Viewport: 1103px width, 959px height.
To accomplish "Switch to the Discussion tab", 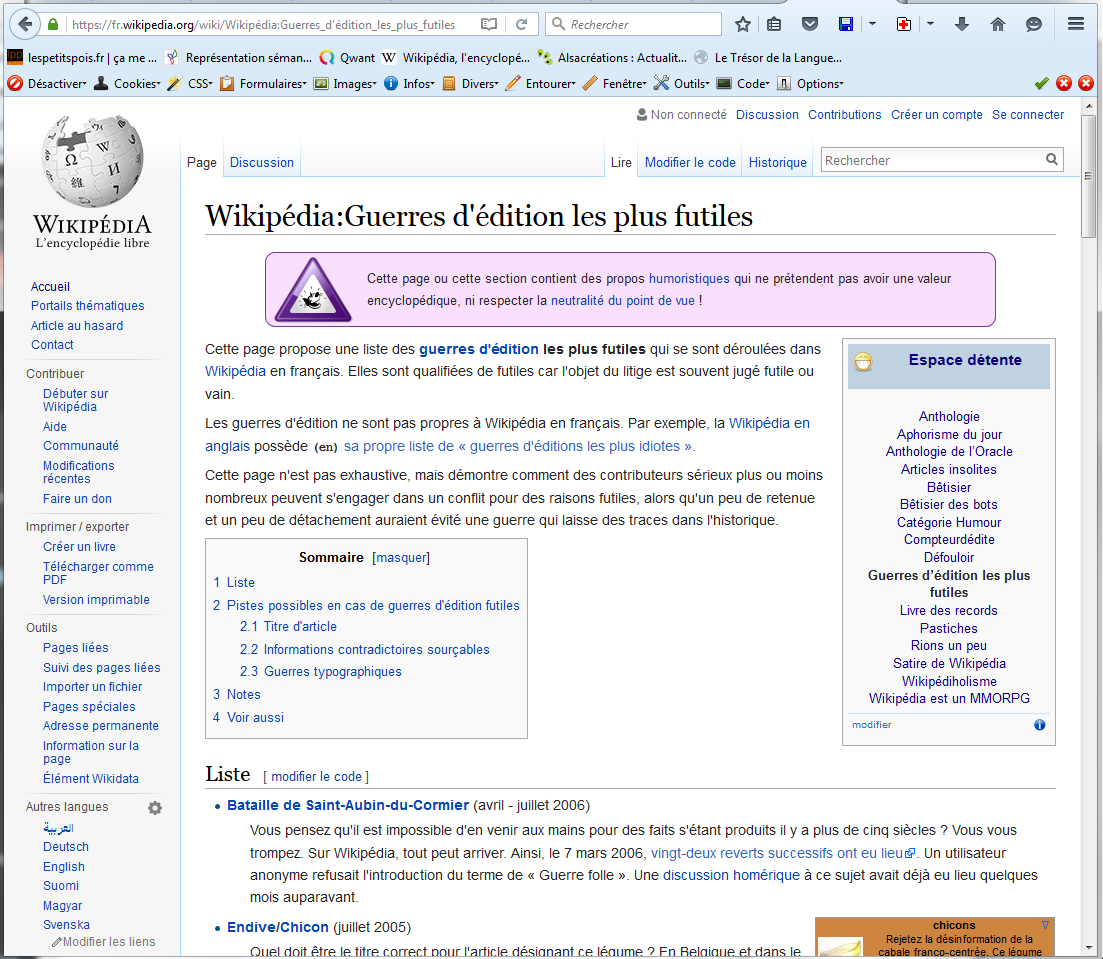I will point(262,163).
